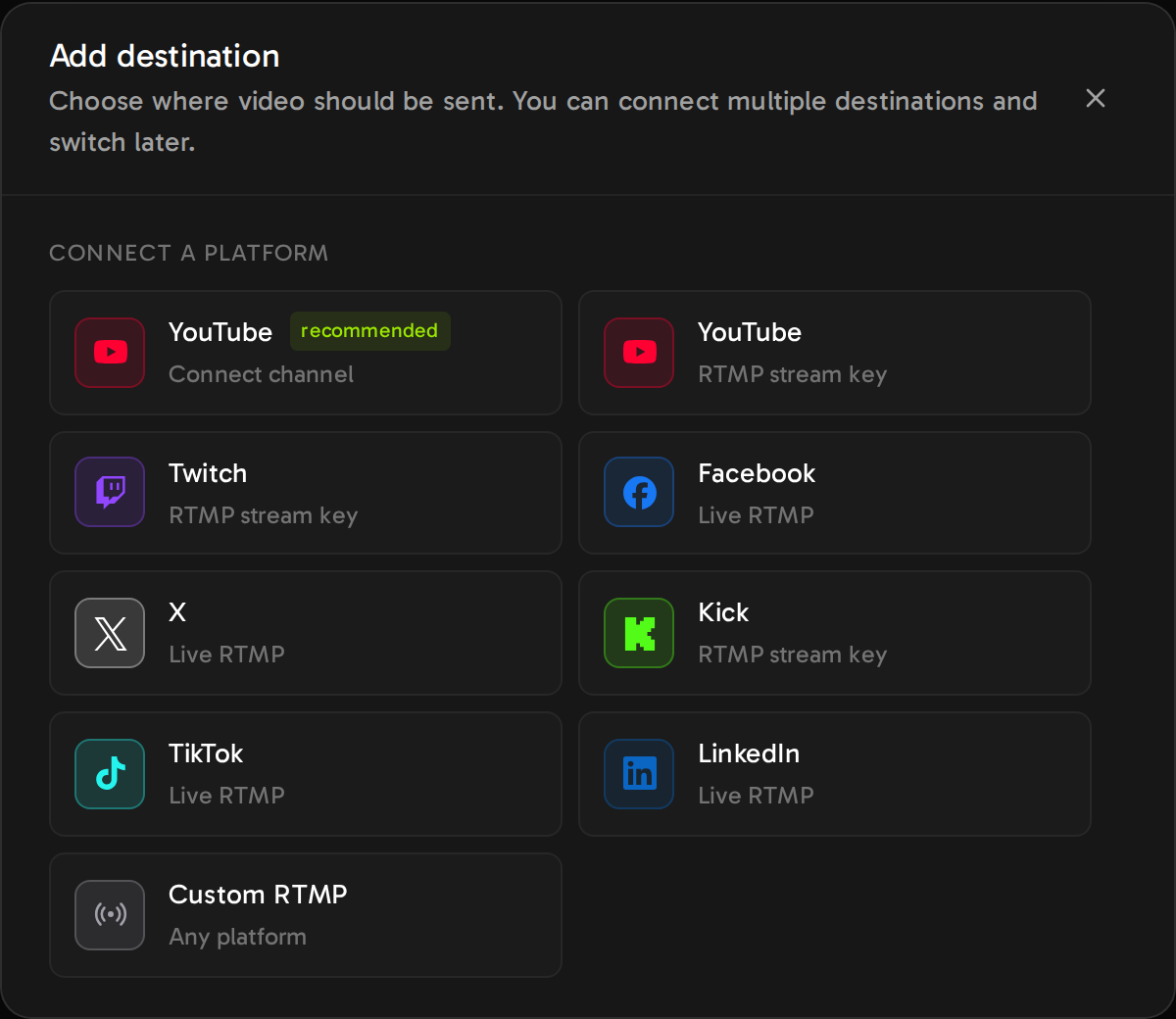
Task: Close the Add destination dialog
Action: tap(1096, 98)
